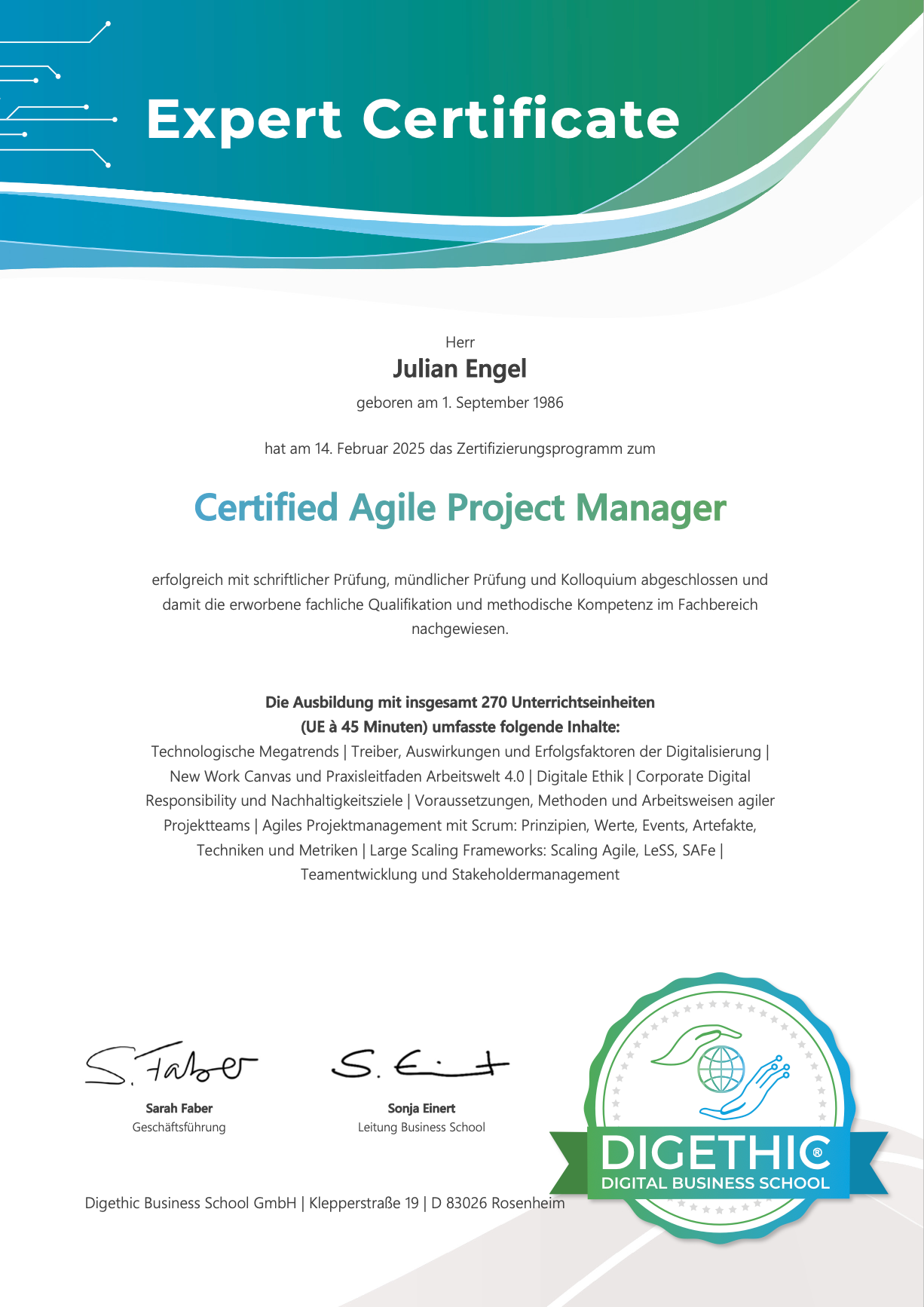Click the circuit lines graphic in the header
Screen dimensions: 924x1307
click(58, 94)
